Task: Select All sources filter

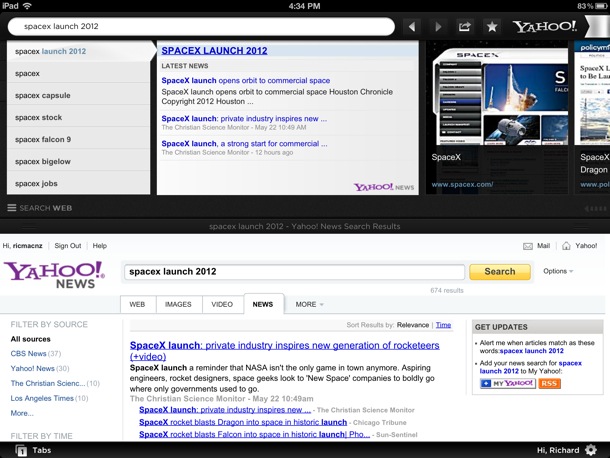Action: 31,339
